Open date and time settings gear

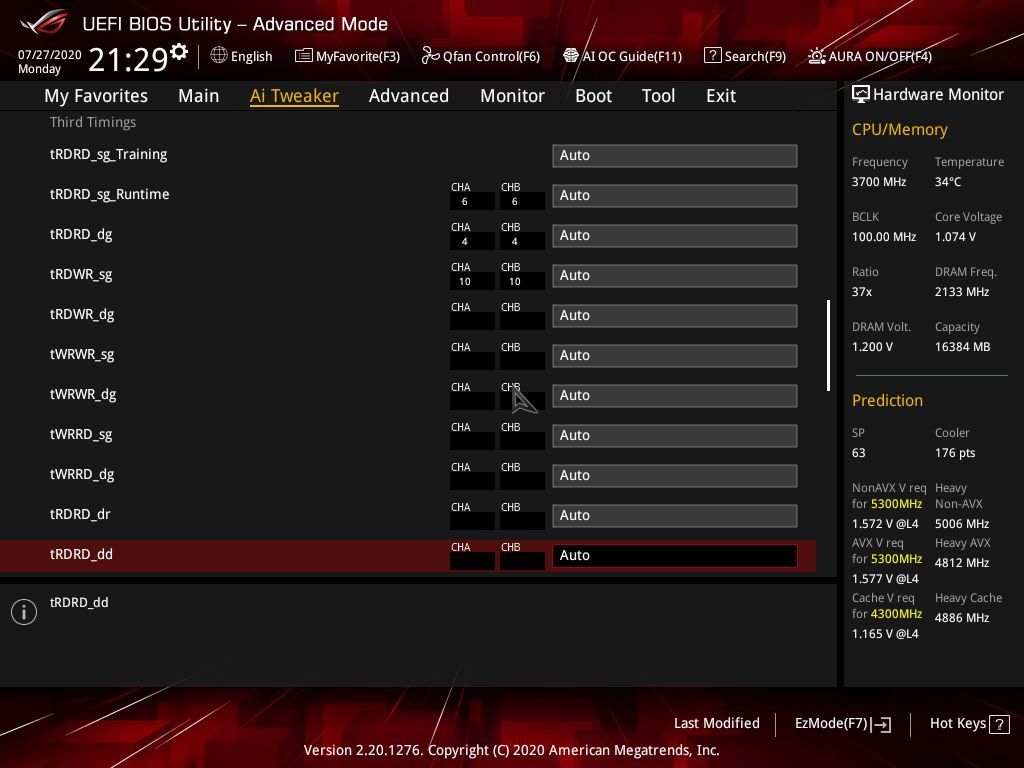(x=179, y=52)
